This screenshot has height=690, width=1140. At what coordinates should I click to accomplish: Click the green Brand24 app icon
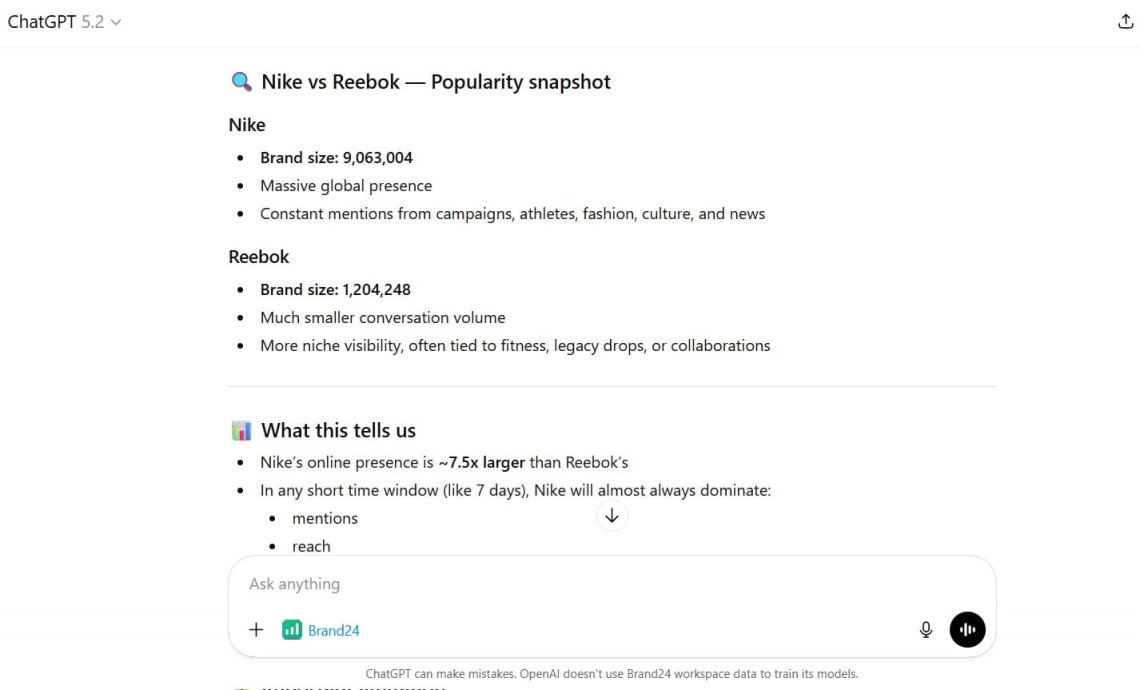[x=292, y=630]
